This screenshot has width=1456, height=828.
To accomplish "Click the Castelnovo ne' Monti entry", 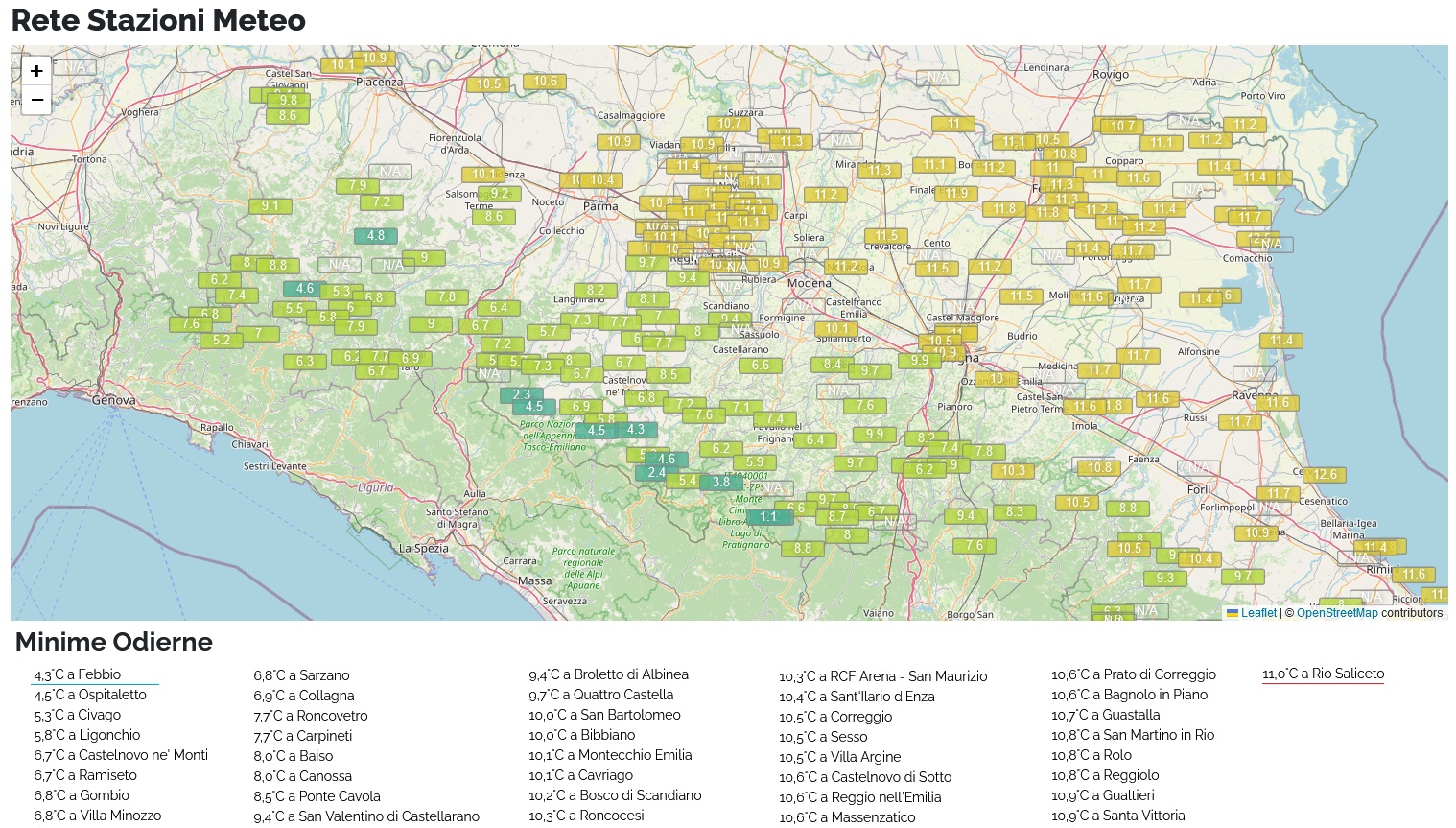I will click(x=121, y=755).
